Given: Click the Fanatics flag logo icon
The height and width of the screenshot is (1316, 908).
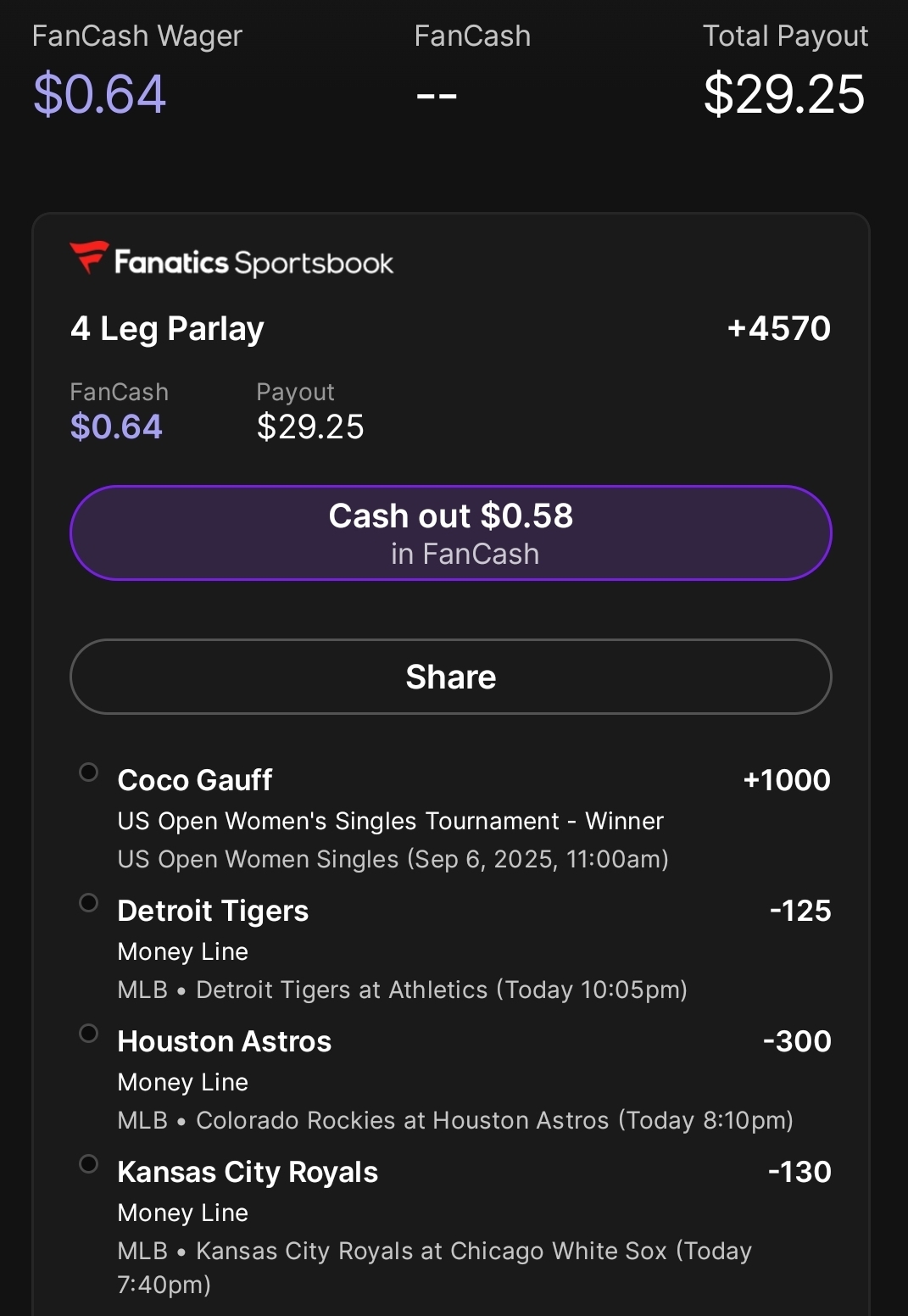Looking at the screenshot, I should [88, 258].
